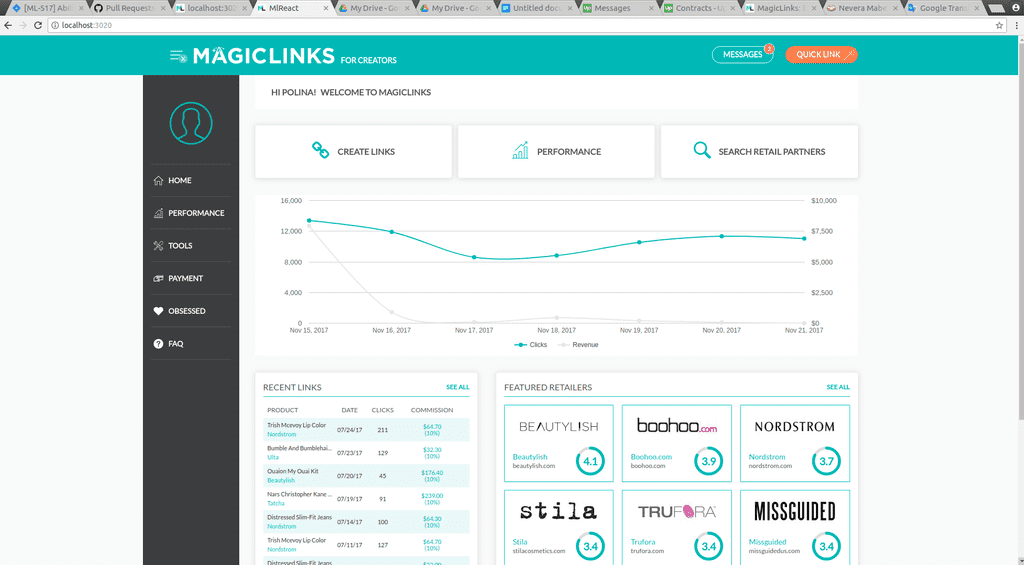Click the bar chart icon in Performance card
This screenshot has height=565, width=1024.
pos(520,151)
